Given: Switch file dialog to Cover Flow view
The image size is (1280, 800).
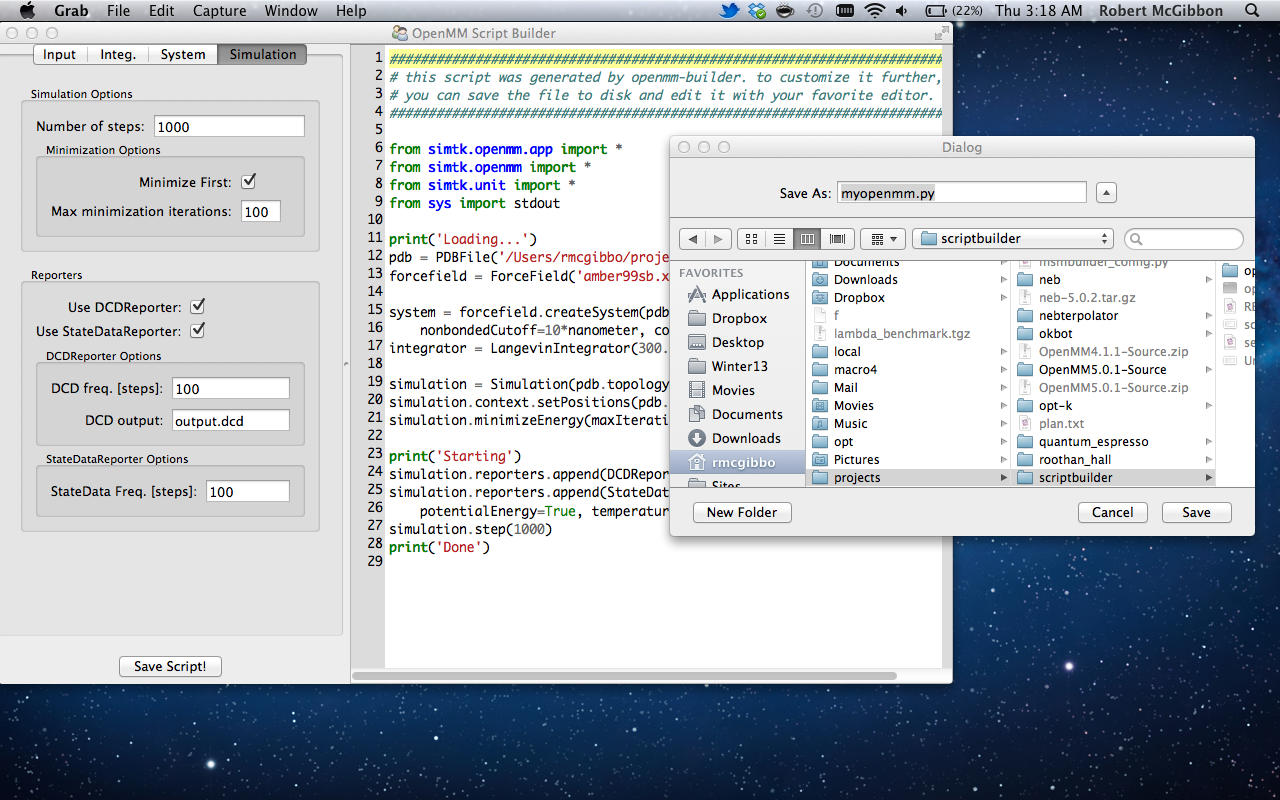Looking at the screenshot, I should [x=836, y=239].
